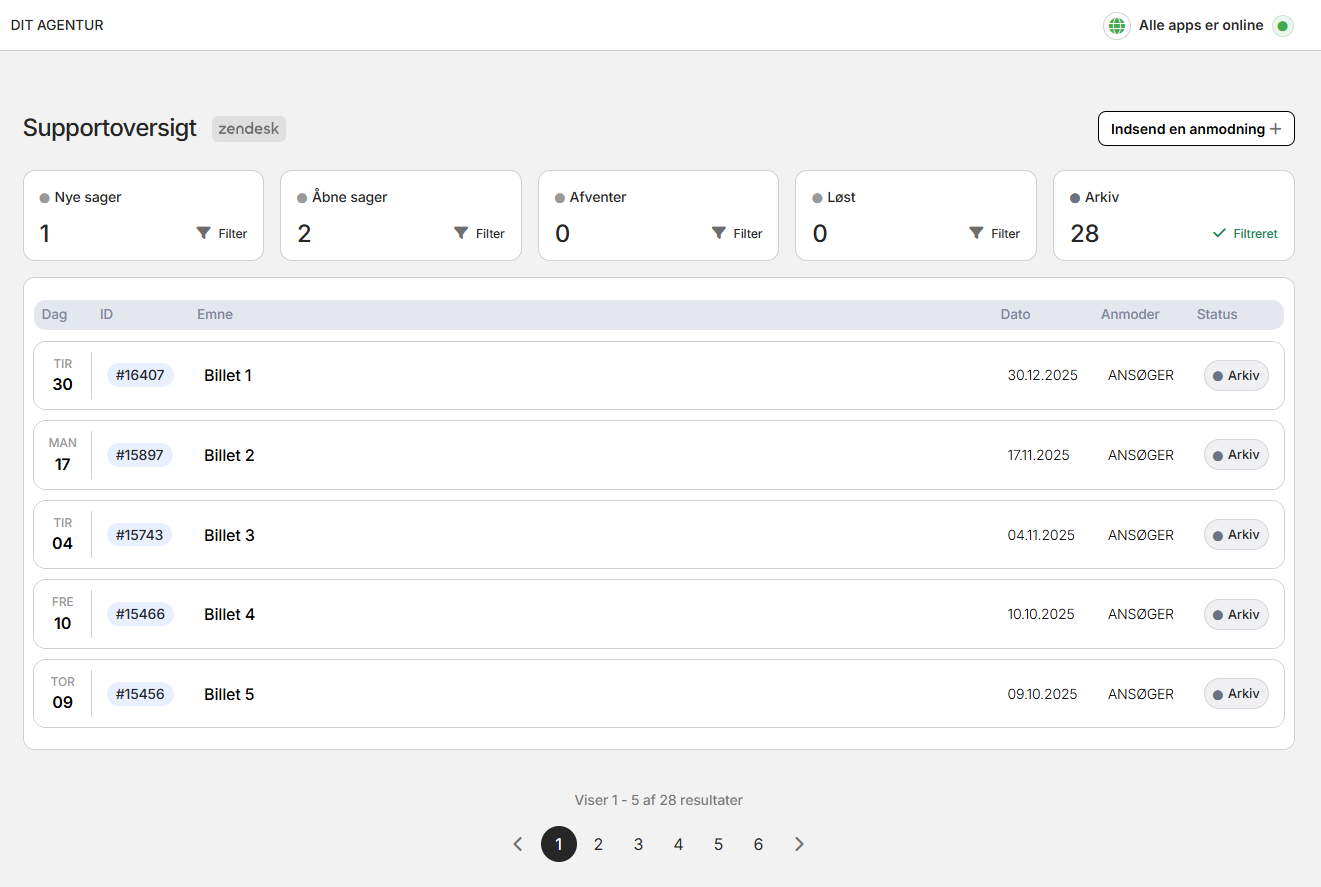Jump to page 6 of the results
The width and height of the screenshot is (1321, 887).
tap(758, 844)
